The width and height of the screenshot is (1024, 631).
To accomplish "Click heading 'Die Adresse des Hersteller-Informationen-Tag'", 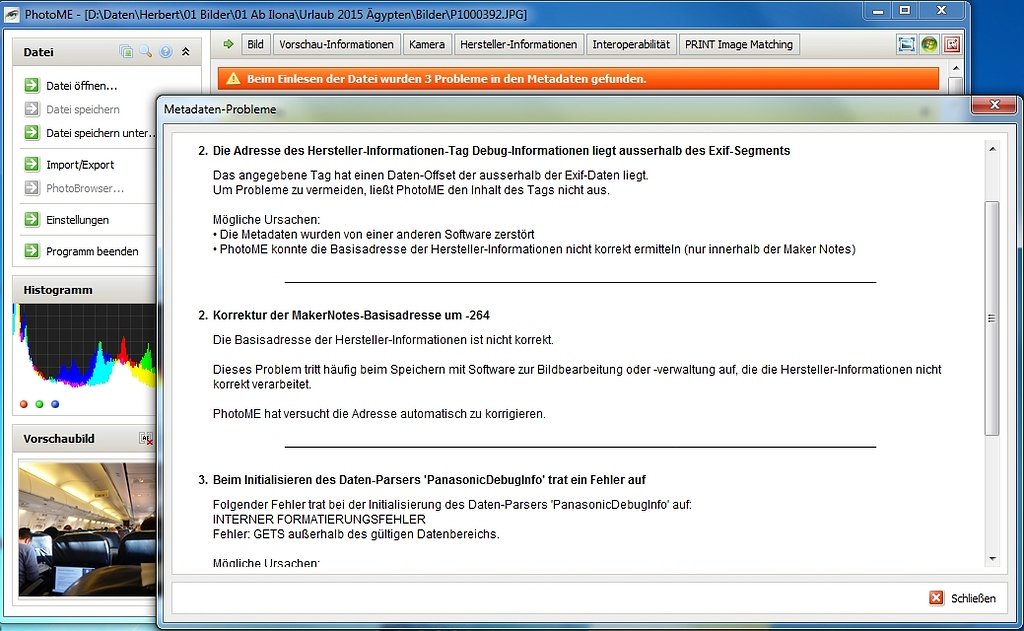I will pyautogui.click(x=502, y=150).
